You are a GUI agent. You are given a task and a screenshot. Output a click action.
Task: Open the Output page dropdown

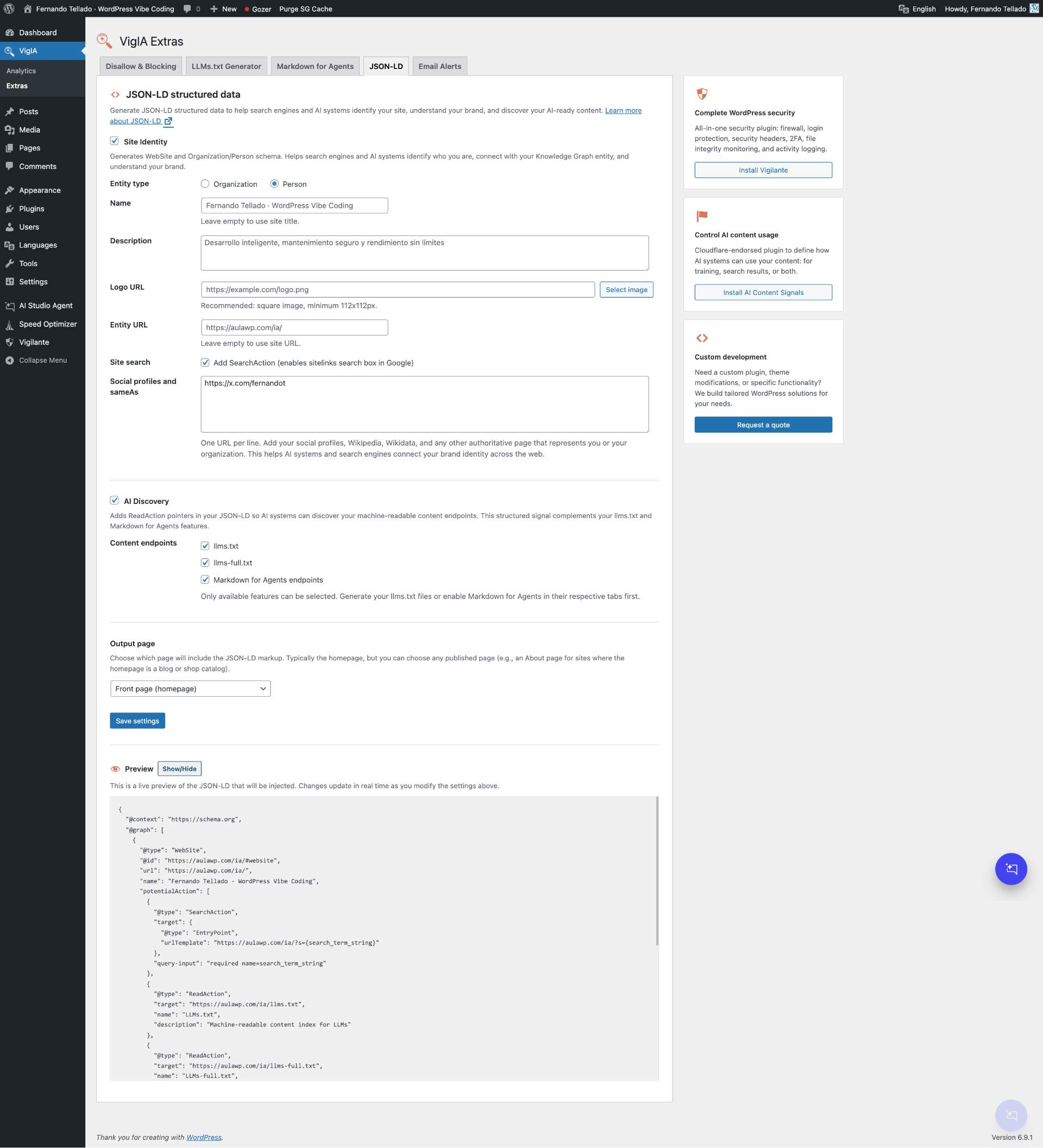coord(190,689)
